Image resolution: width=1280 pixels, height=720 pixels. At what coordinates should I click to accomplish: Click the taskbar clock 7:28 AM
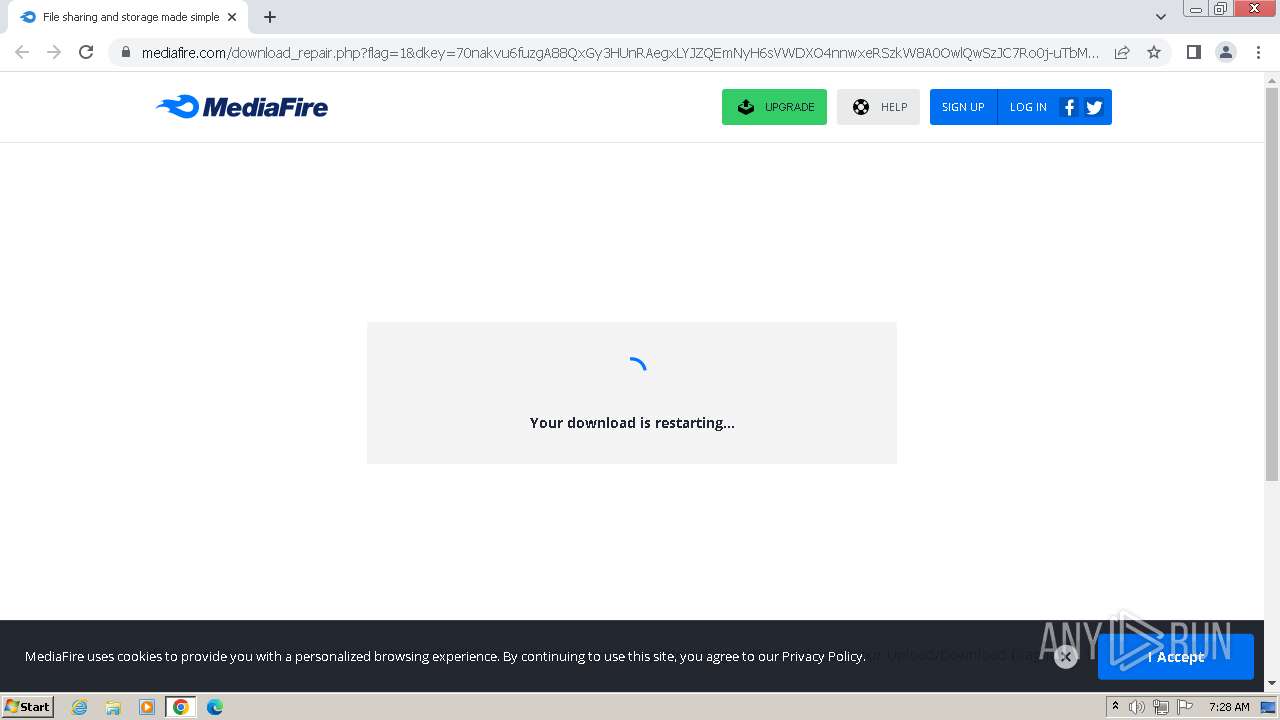coord(1229,707)
